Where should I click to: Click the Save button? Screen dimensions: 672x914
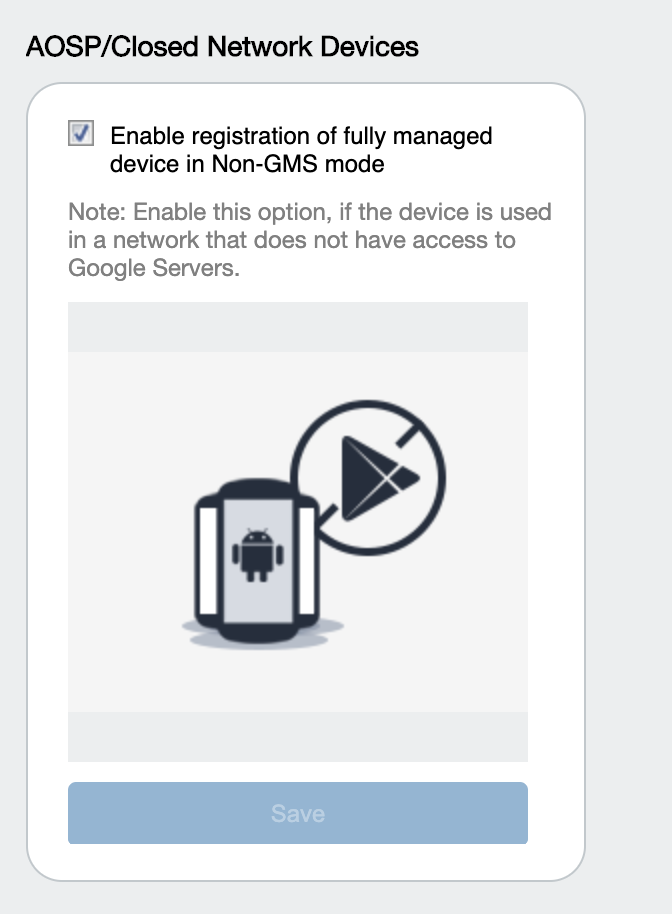tap(298, 813)
